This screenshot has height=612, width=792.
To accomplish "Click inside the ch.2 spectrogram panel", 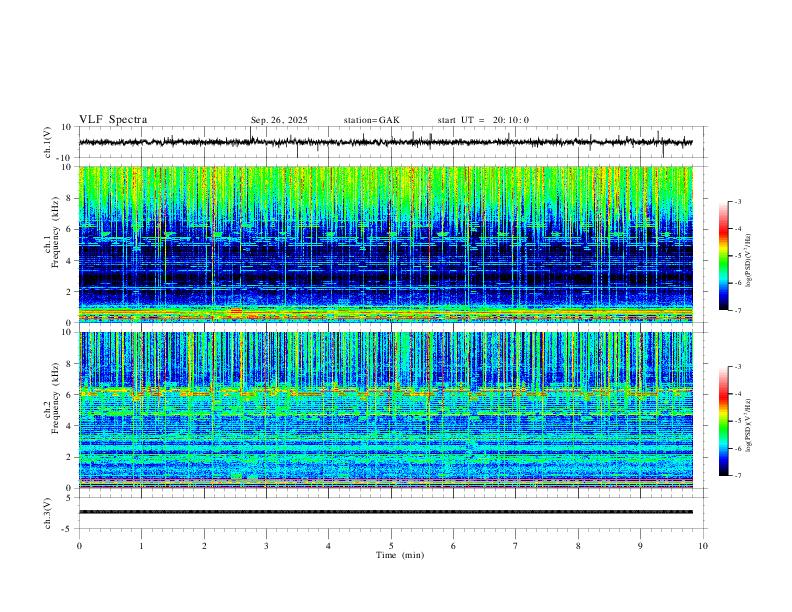I will (x=385, y=410).
